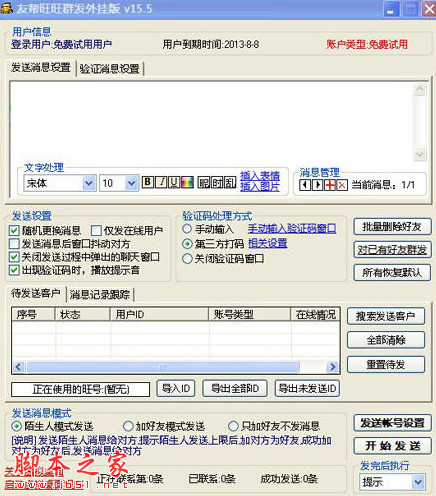Enable 发送消息后窗口抖动对方 checkbox
436x496 pixels.
click(x=14, y=243)
